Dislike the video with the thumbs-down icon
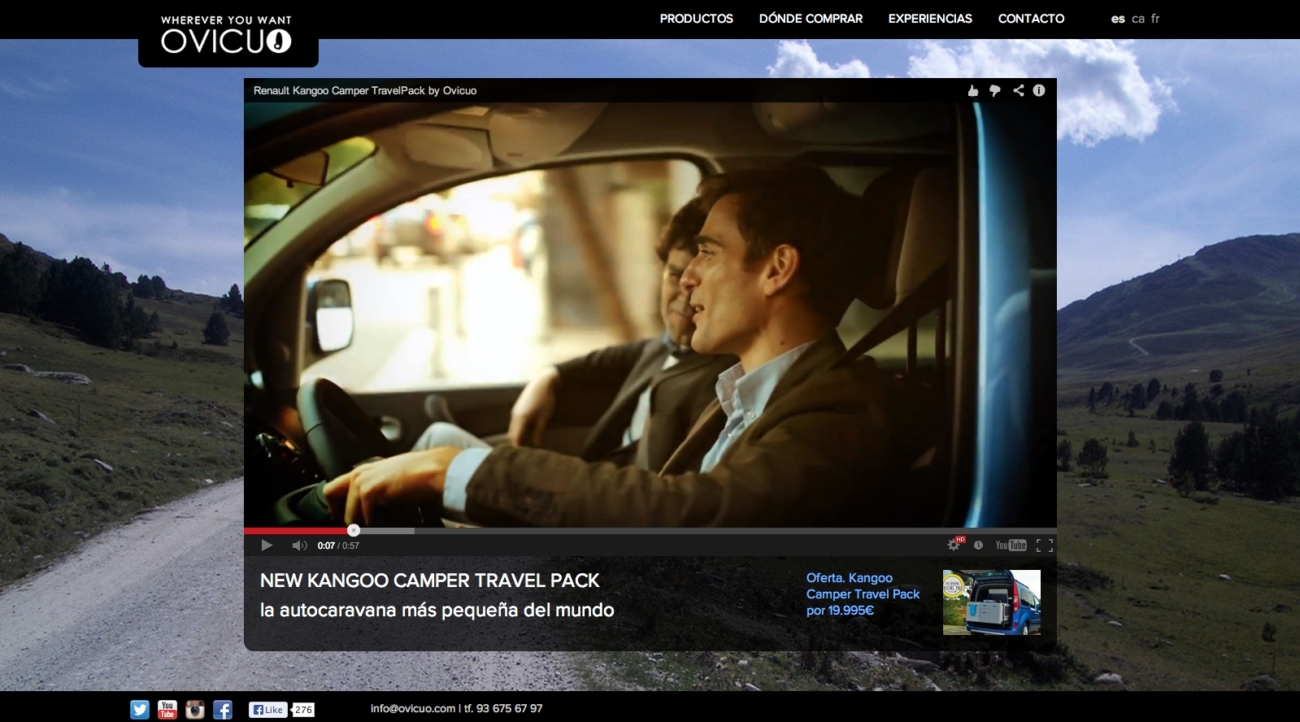1300x722 pixels. pos(995,91)
